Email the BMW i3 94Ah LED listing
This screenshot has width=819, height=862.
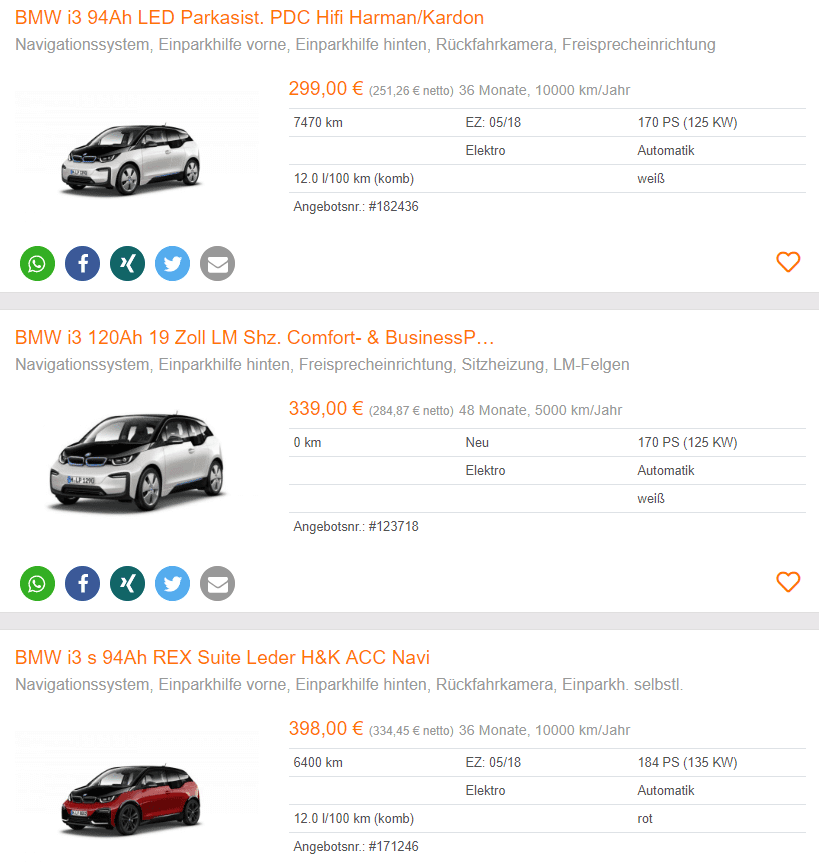[218, 263]
